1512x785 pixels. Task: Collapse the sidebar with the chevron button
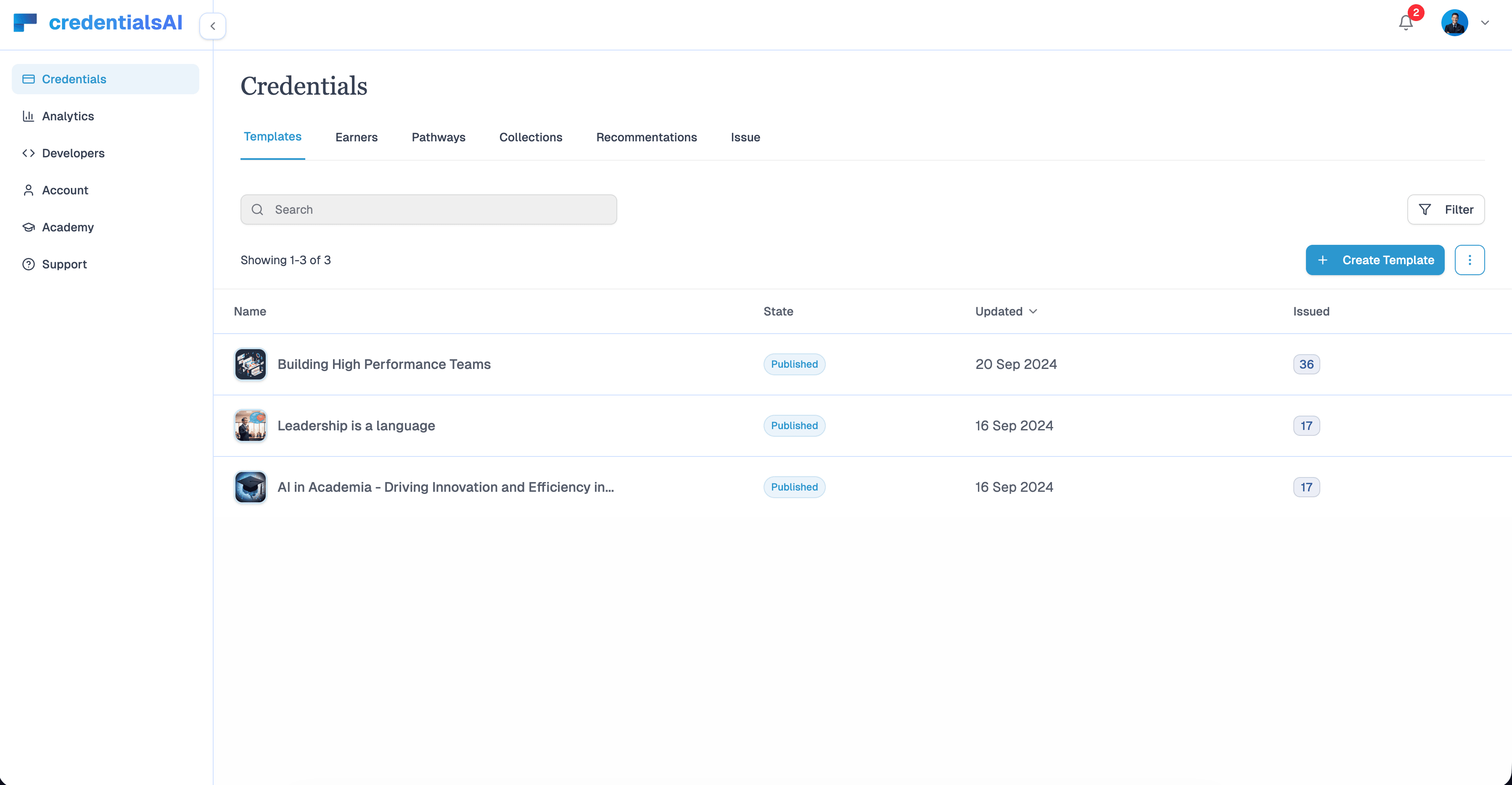tap(212, 26)
